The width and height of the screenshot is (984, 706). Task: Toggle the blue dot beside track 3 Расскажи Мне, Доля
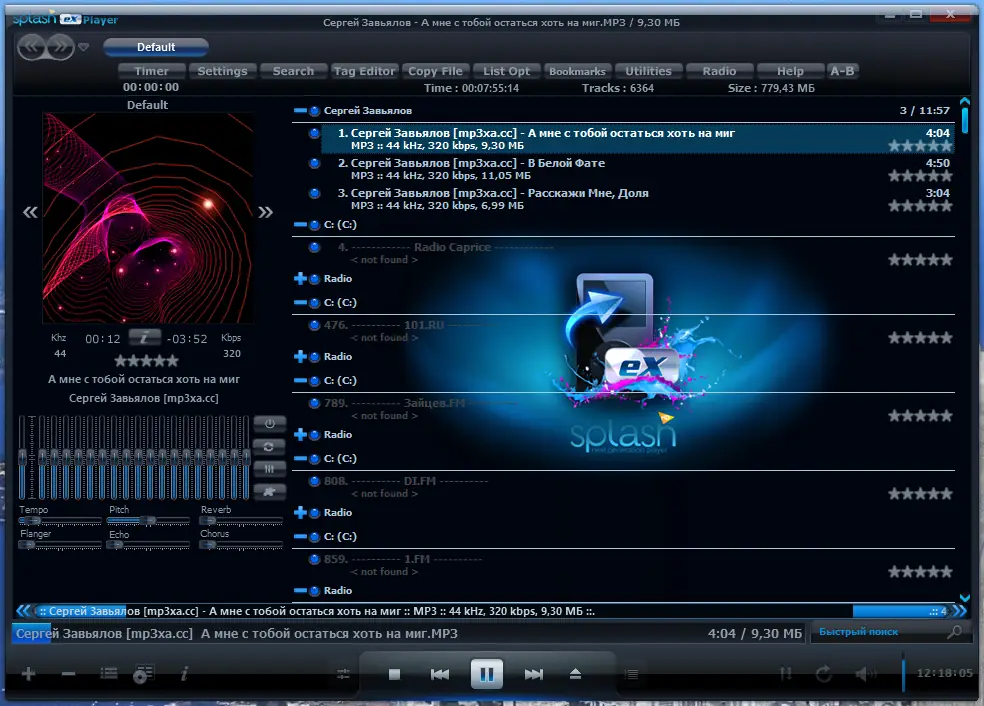[314, 193]
